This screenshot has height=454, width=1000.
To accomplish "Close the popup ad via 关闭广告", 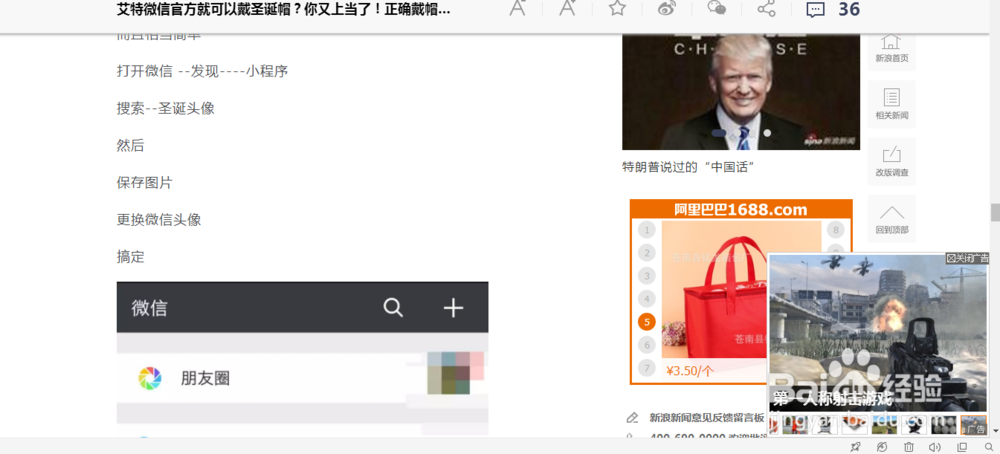I will (x=967, y=258).
